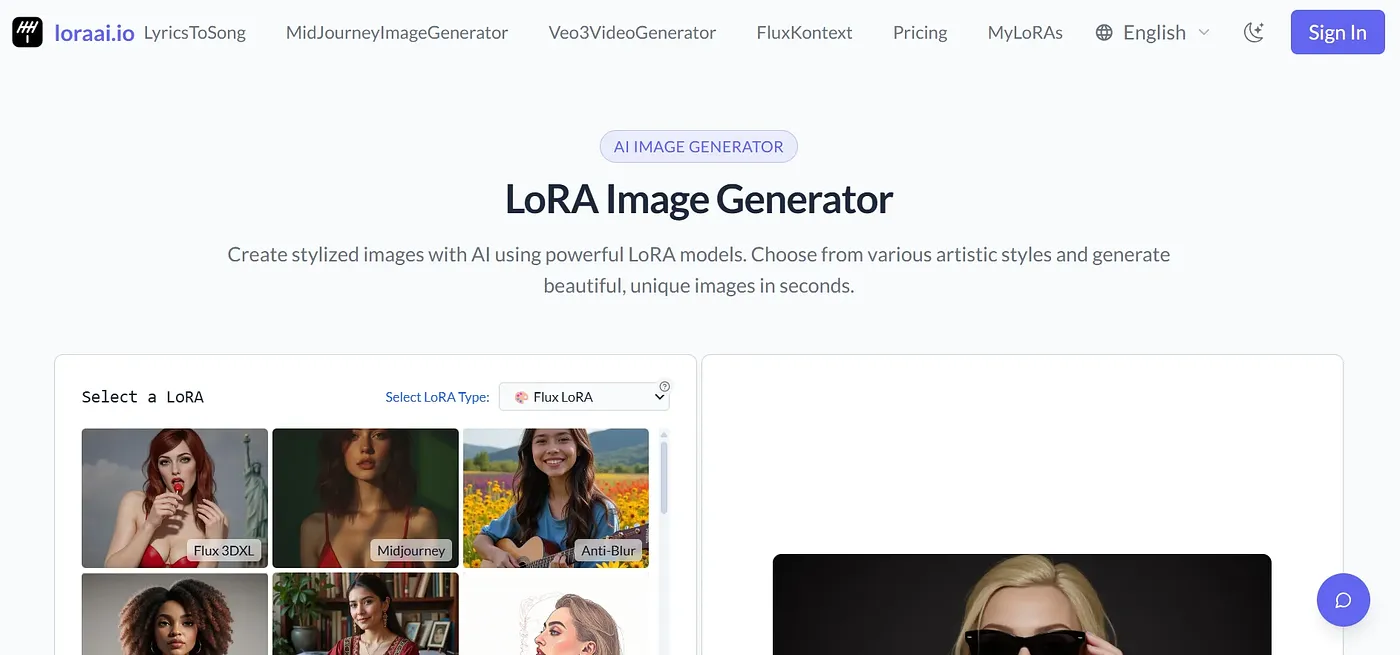Click the 'Select a LoRA' heading

click(143, 397)
